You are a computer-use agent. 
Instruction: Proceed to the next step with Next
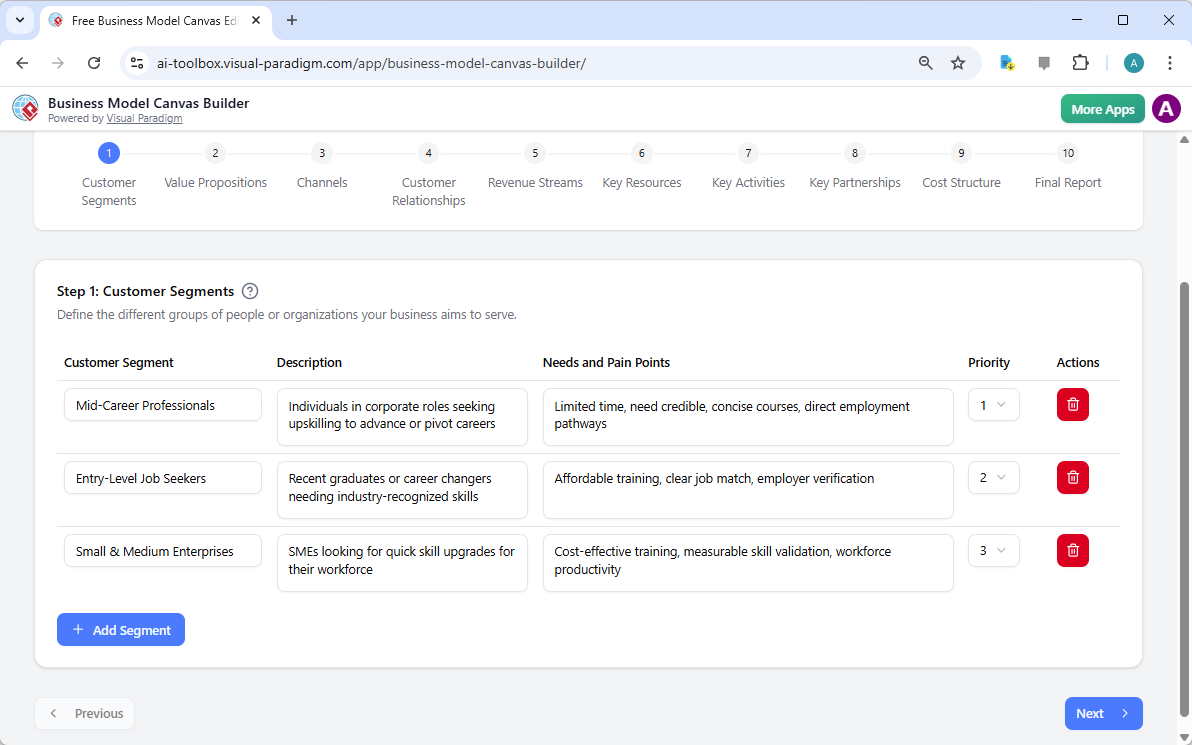point(1103,713)
